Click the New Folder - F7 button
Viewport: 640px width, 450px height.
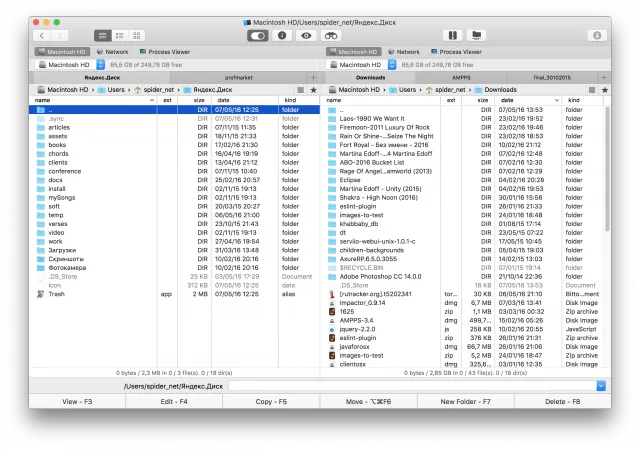coord(466,402)
